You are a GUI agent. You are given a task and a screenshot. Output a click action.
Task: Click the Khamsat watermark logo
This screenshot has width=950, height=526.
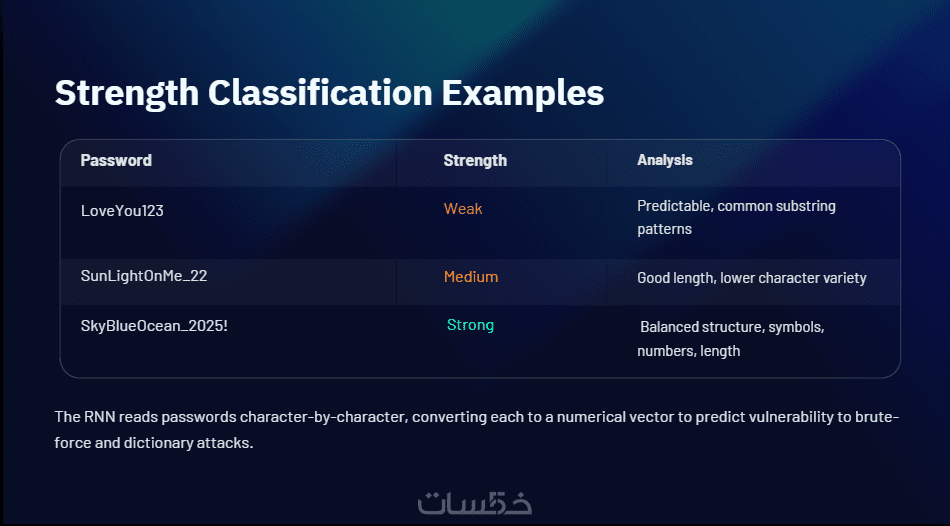pos(474,503)
